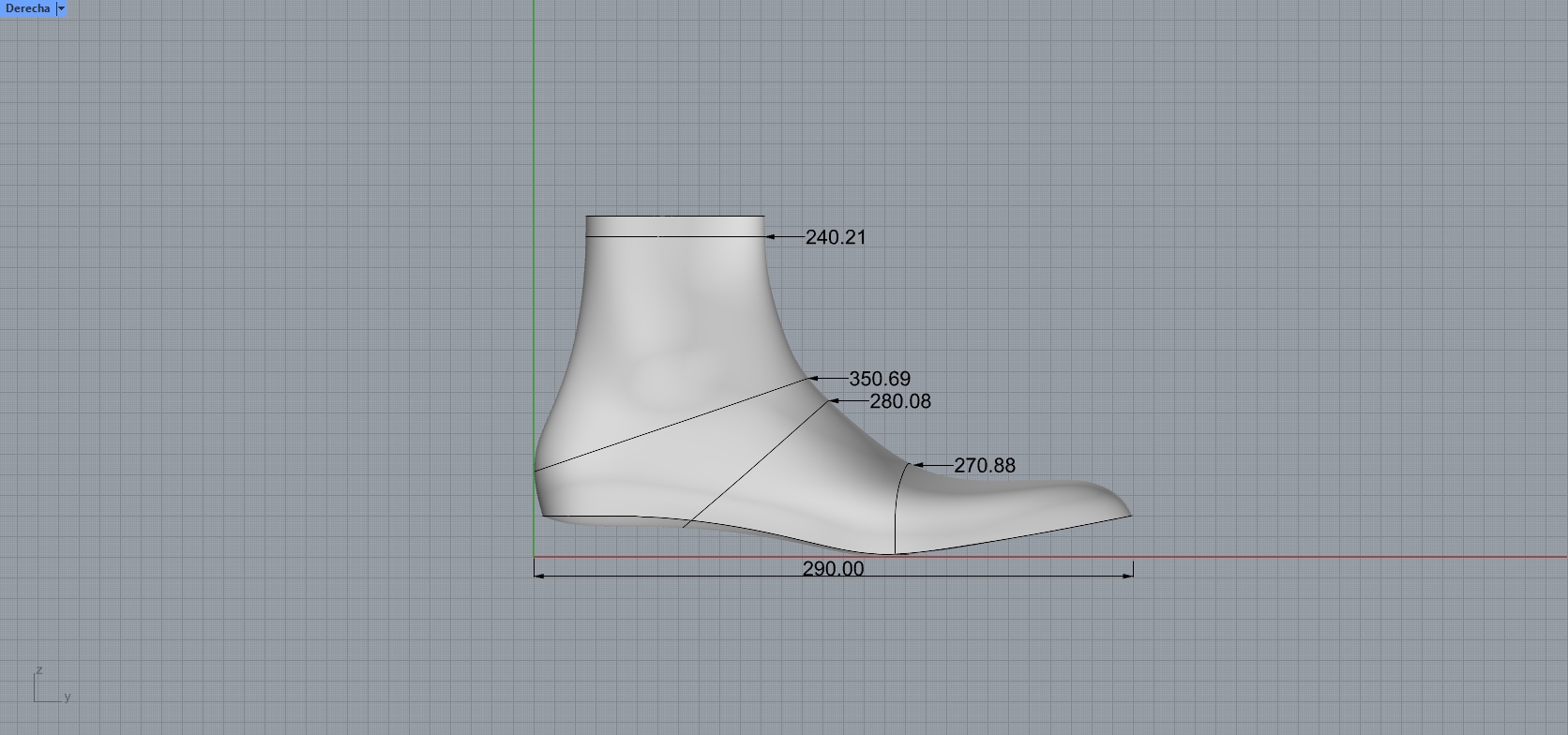Click the right arrow of 290.00 dimension
This screenshot has height=735, width=1568.
[1128, 576]
